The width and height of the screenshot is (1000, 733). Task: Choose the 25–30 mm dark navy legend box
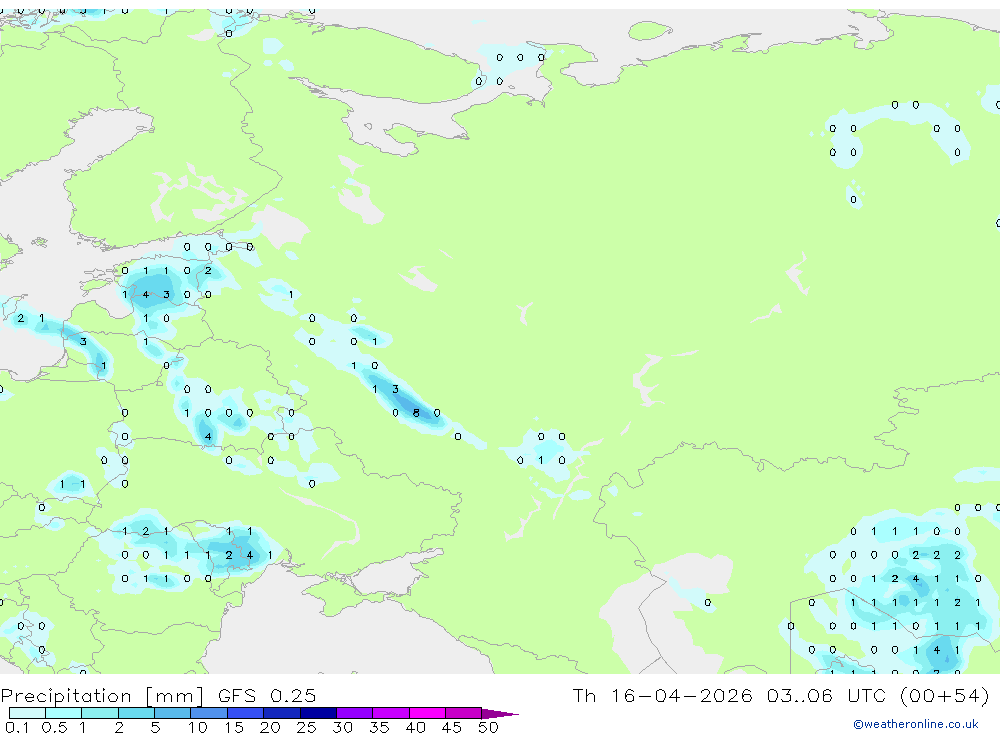(318, 713)
